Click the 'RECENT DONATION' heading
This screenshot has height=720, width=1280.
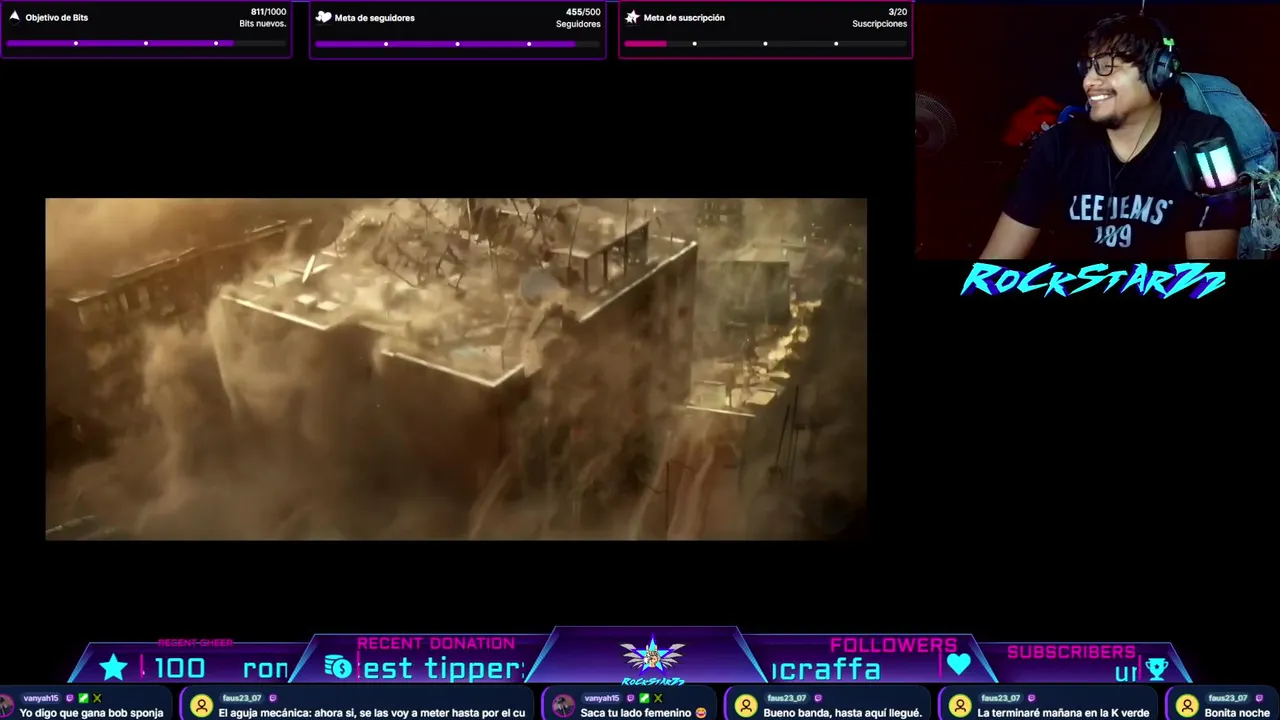click(436, 643)
